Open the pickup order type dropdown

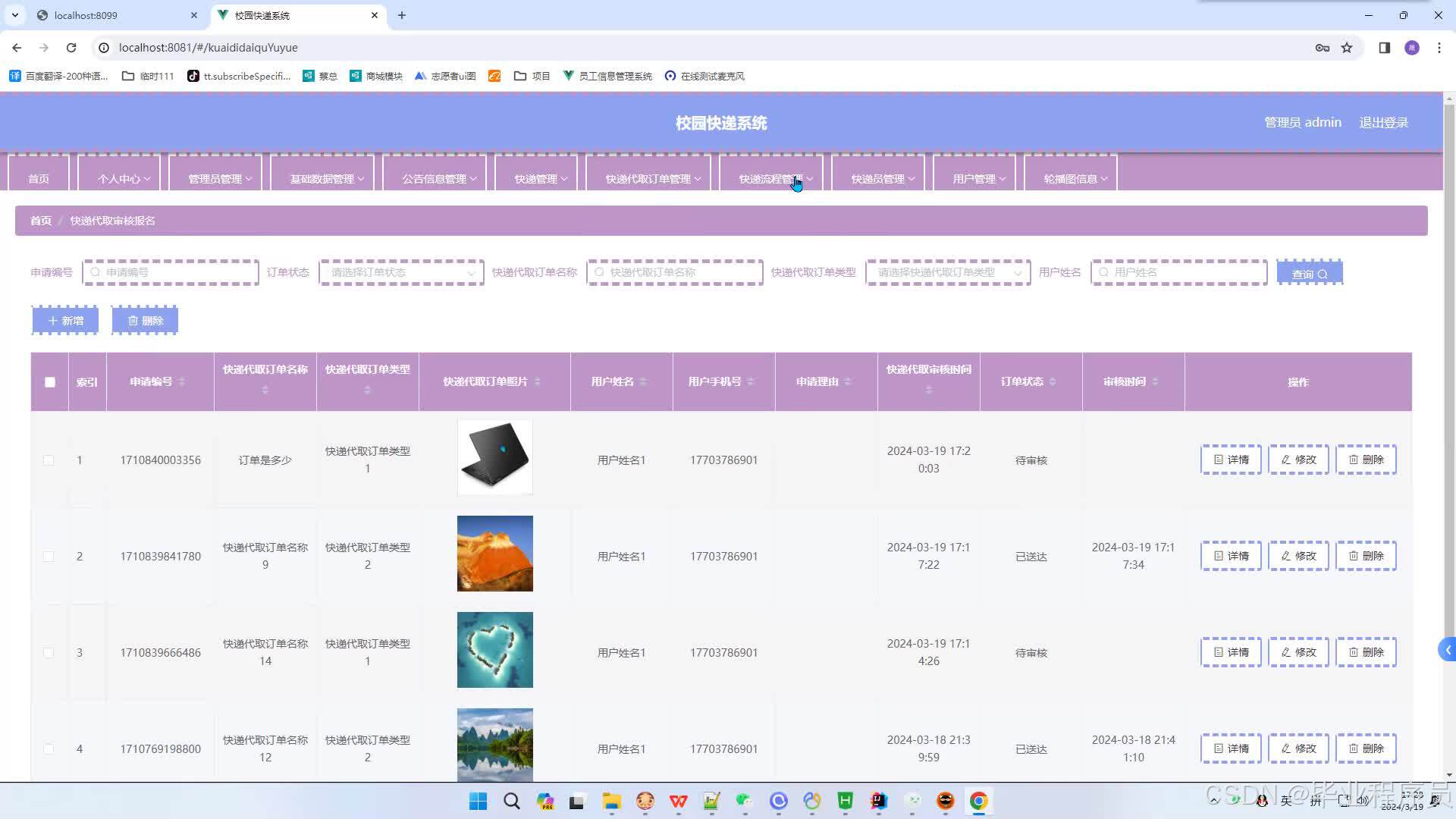coord(947,273)
